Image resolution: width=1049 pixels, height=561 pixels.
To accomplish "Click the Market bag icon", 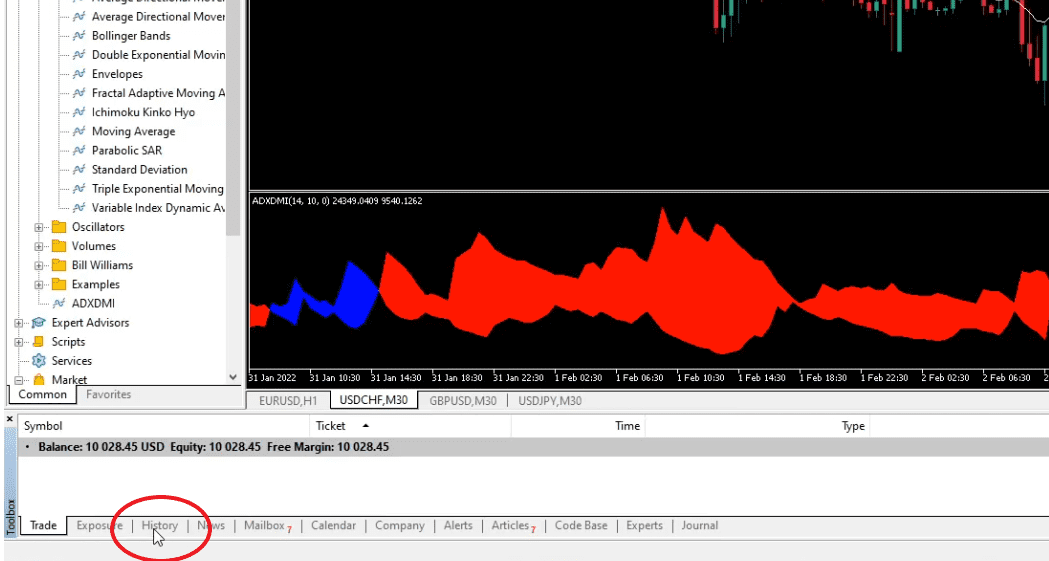I will point(39,380).
